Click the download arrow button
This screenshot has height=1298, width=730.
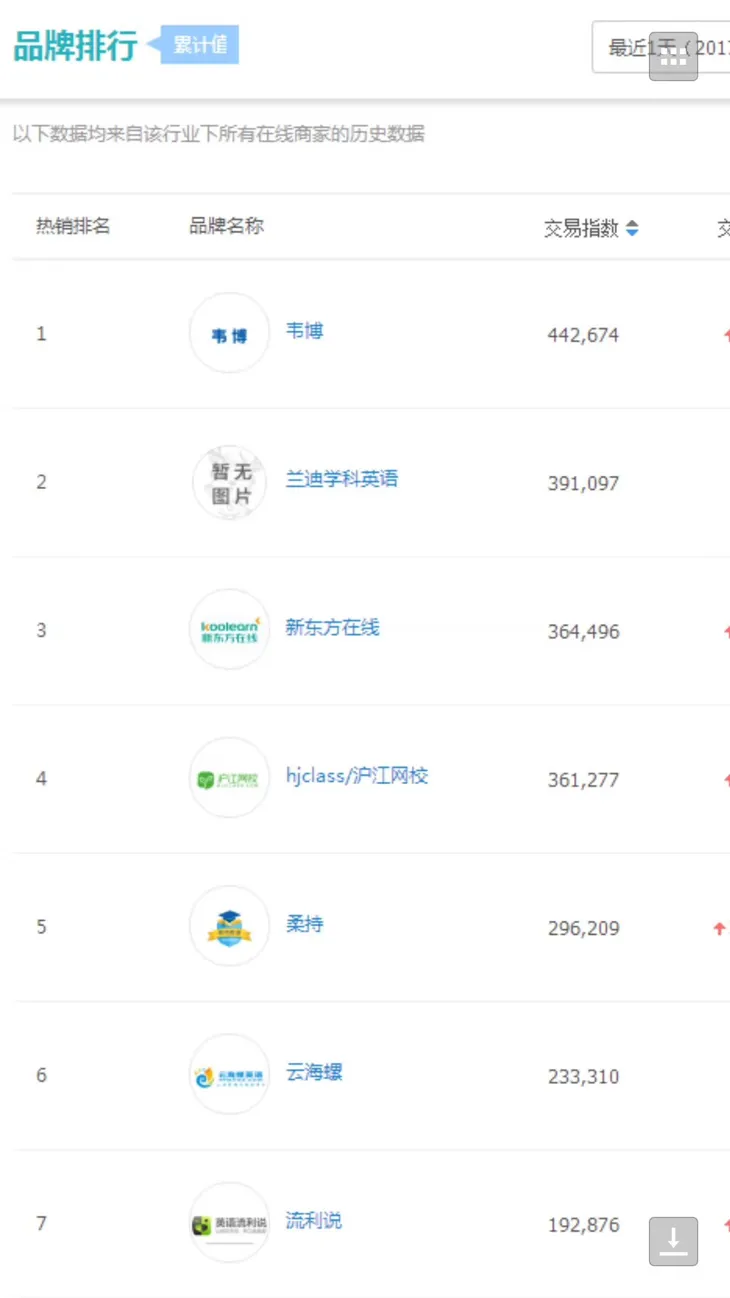673,1241
